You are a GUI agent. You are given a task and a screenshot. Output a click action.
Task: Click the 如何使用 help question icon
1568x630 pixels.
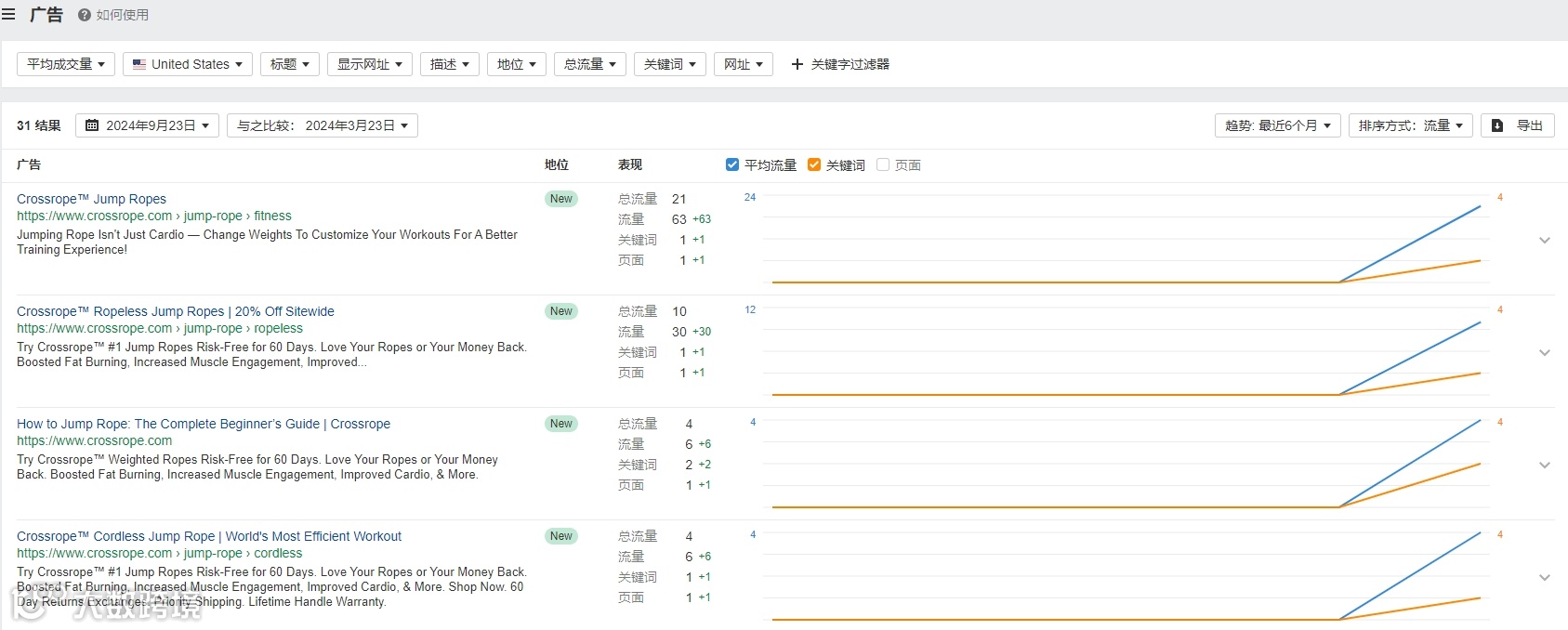click(x=85, y=15)
